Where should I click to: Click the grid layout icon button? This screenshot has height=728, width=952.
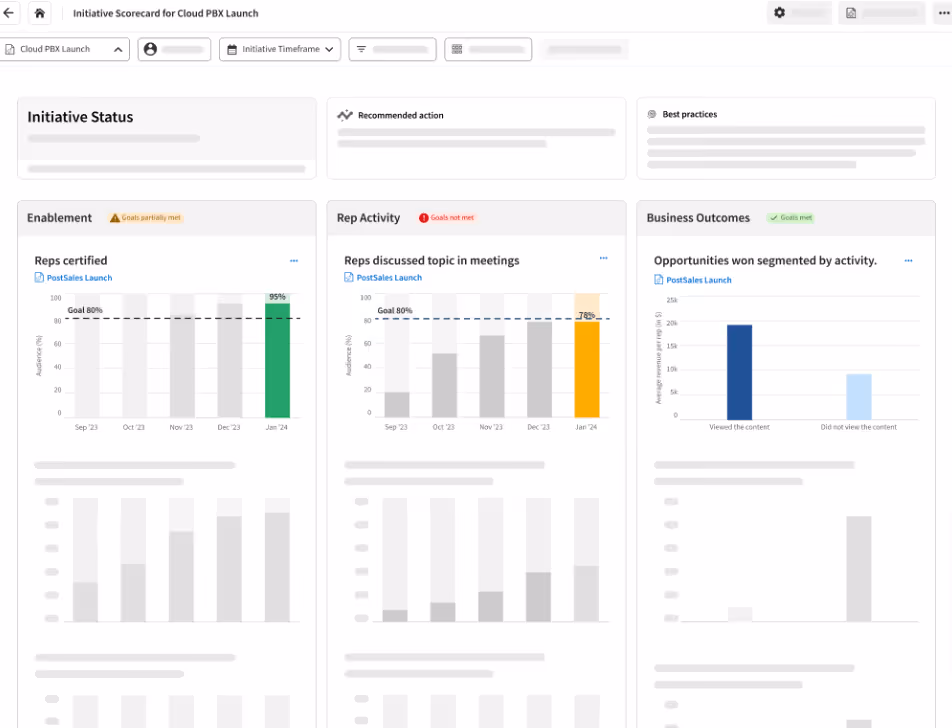point(488,49)
